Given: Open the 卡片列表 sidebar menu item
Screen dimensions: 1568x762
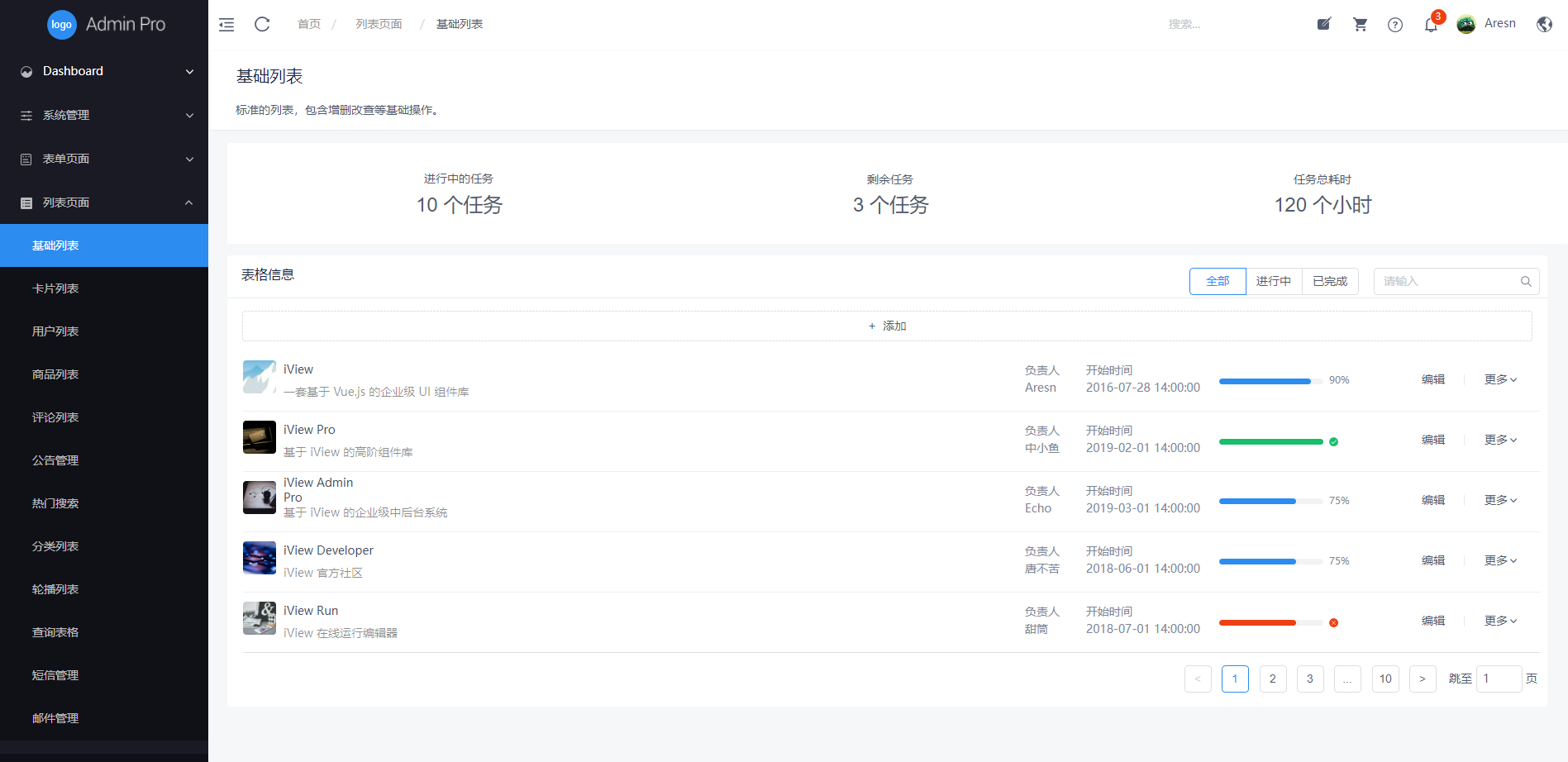Looking at the screenshot, I should [x=55, y=288].
